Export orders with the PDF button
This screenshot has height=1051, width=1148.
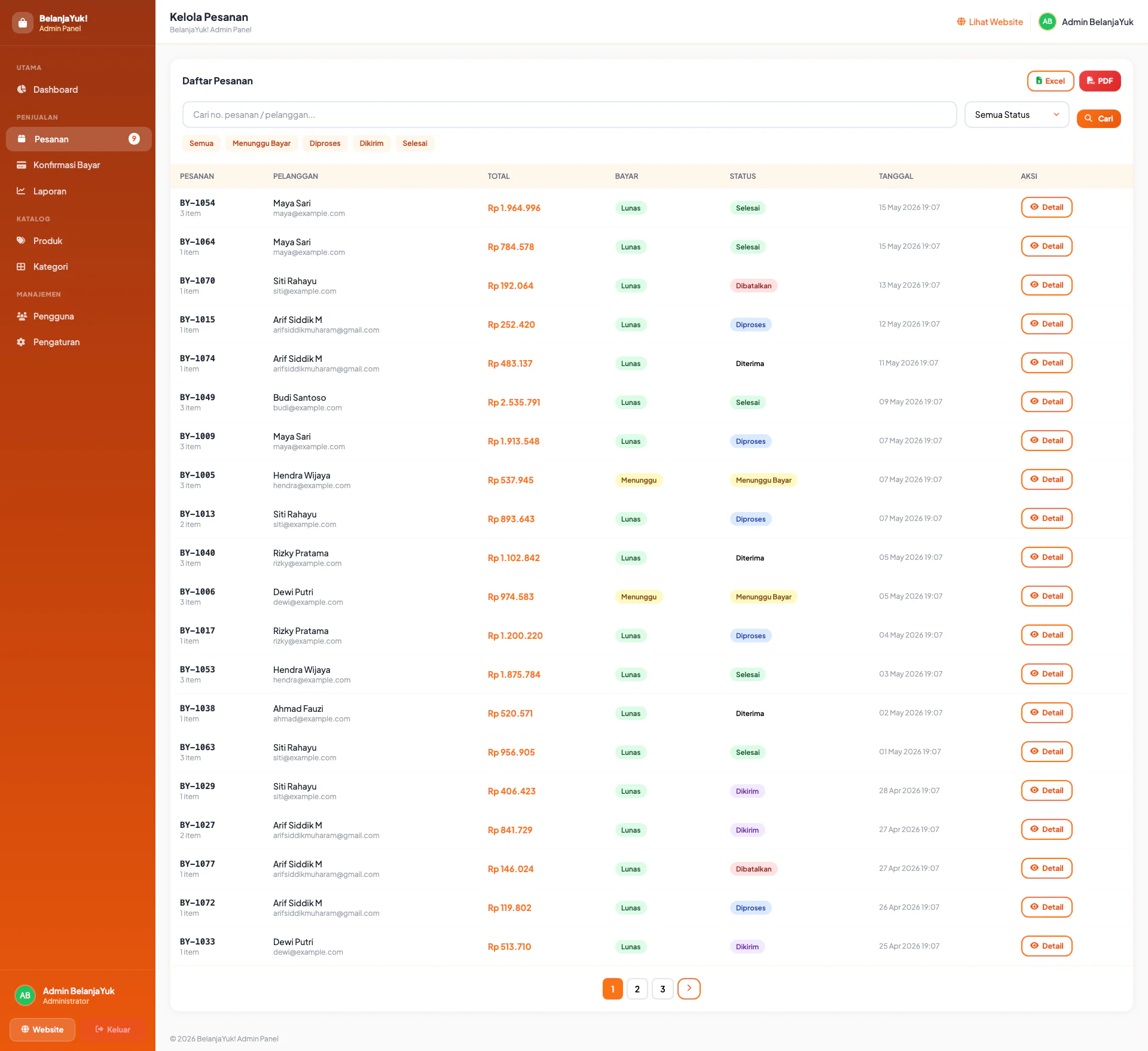(x=1100, y=81)
